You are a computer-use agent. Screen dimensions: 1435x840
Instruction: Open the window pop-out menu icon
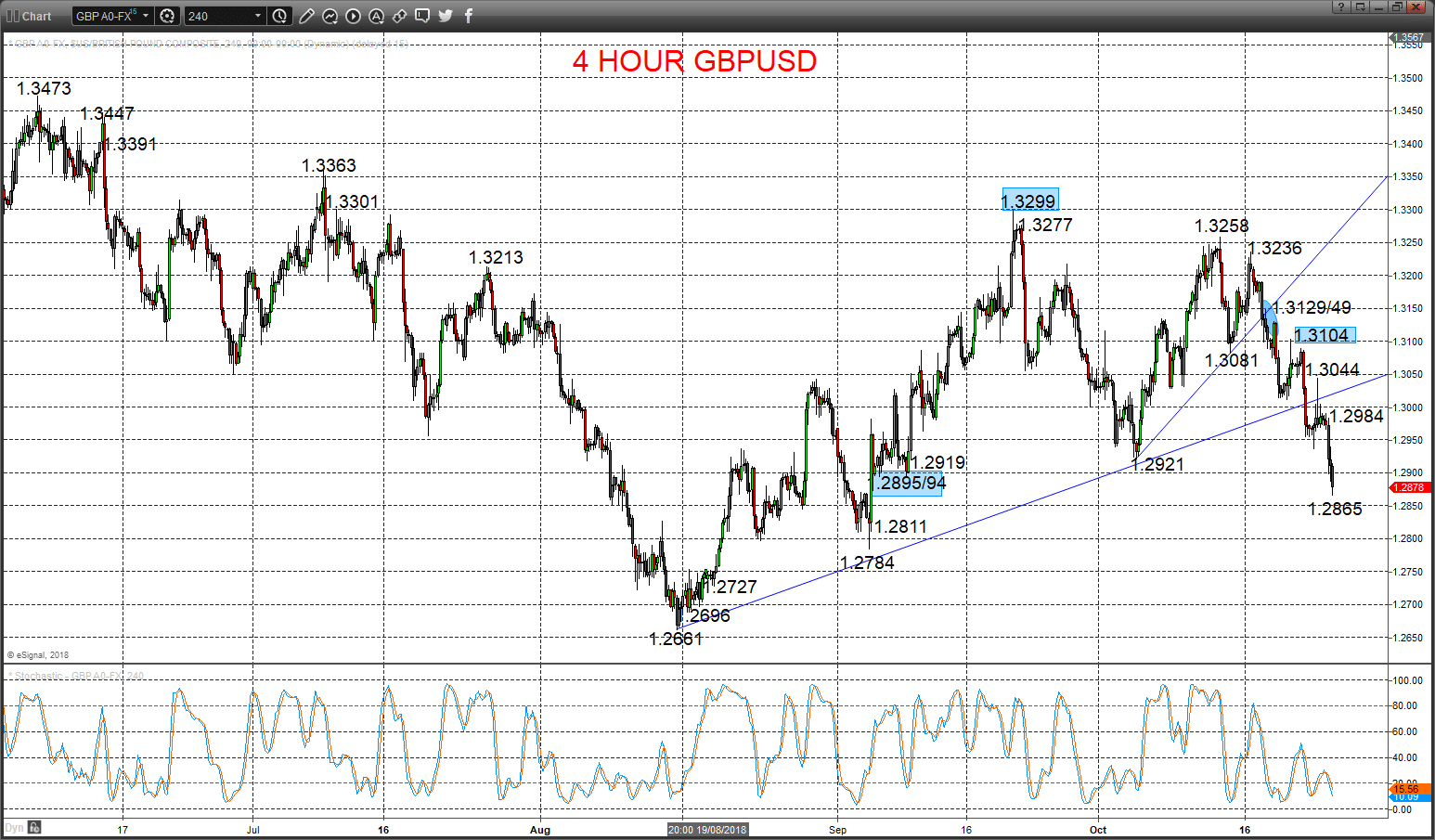pyautogui.click(x=1361, y=6)
